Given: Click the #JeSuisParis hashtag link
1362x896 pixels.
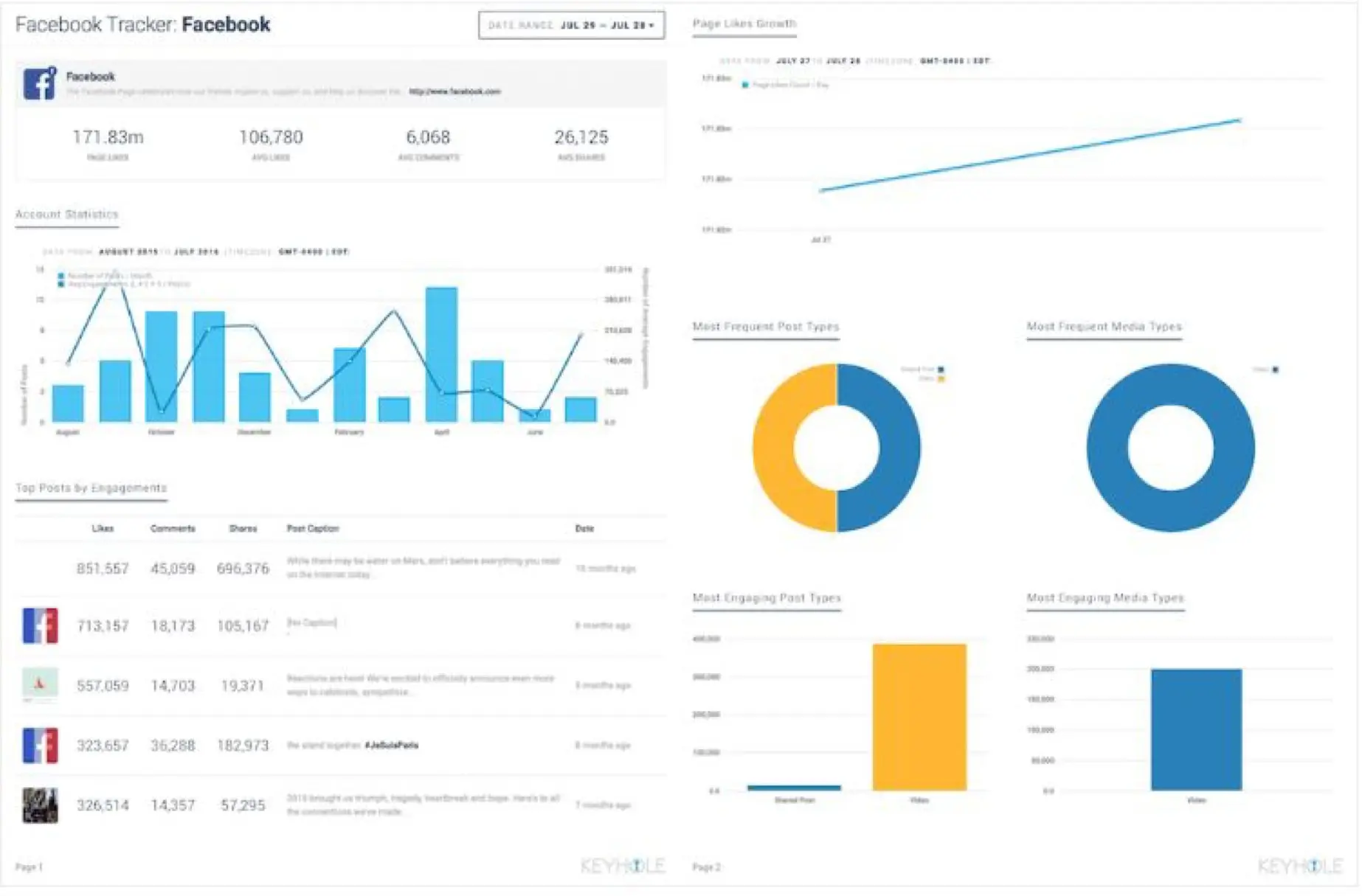Looking at the screenshot, I should [x=391, y=746].
